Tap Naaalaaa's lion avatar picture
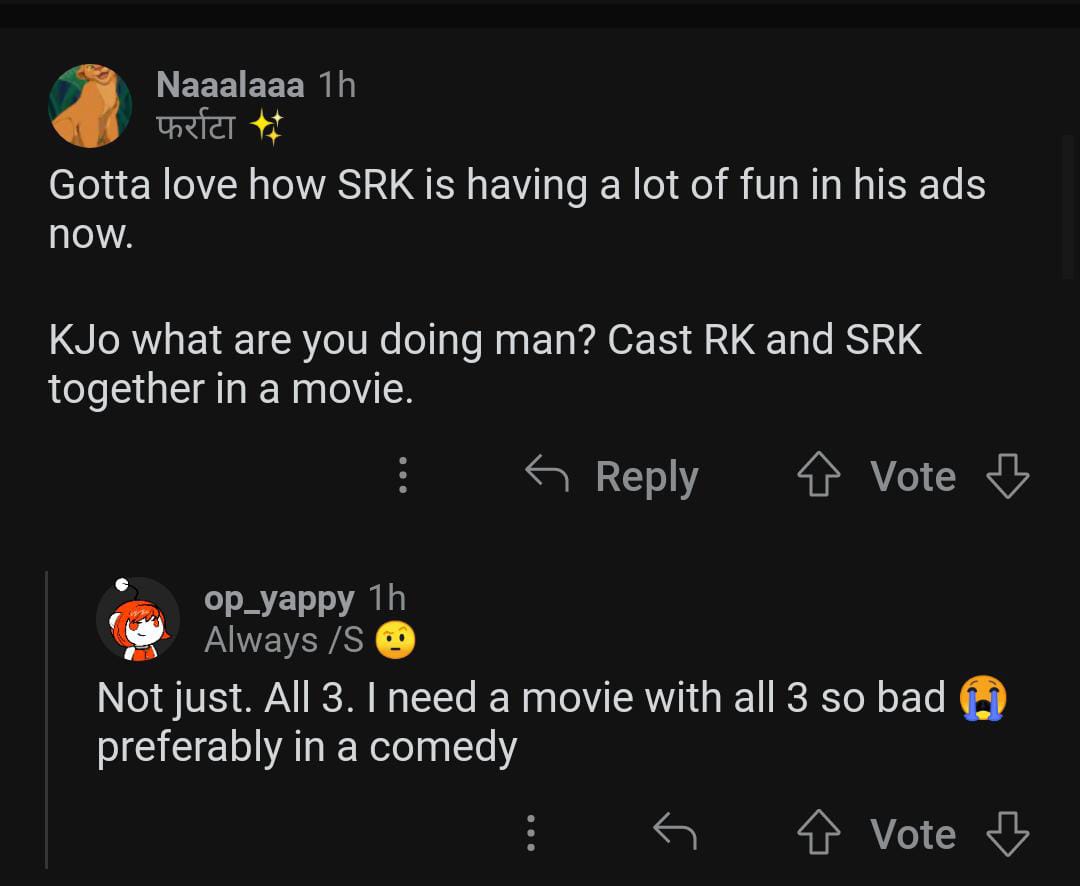Screen dimensions: 1080x886 coord(91,106)
